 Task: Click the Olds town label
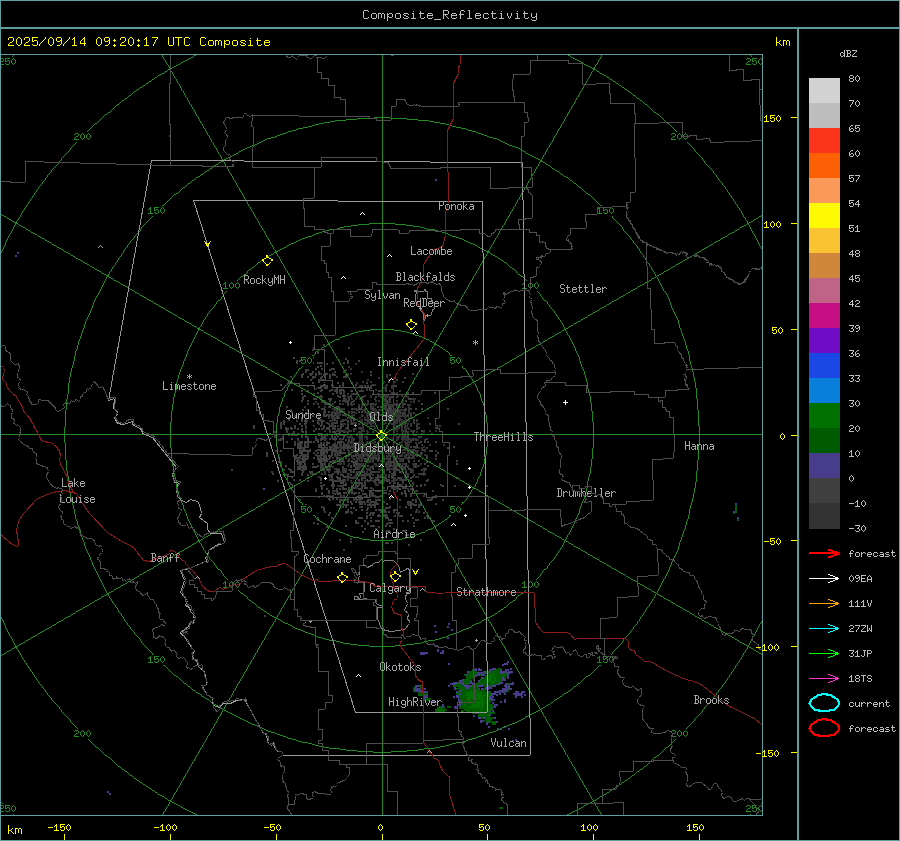[x=381, y=417]
